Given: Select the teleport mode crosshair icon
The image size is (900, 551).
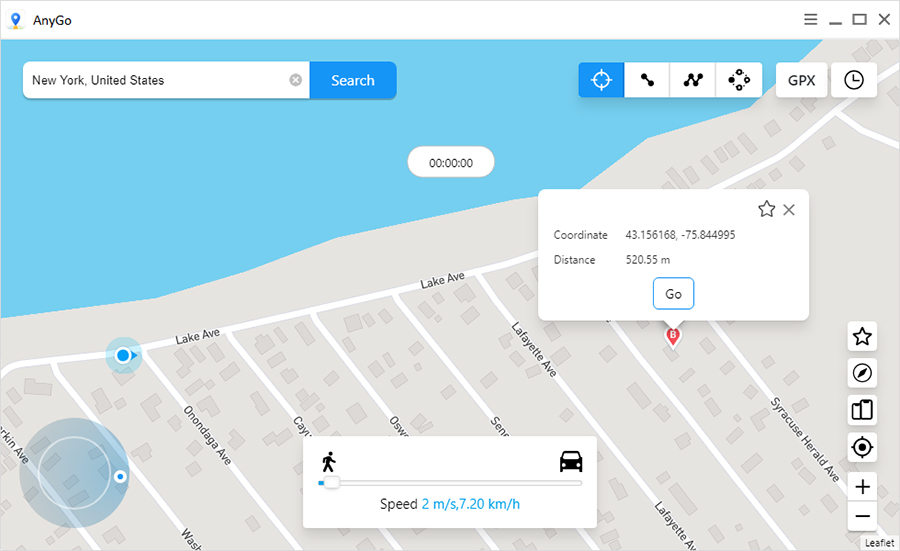Looking at the screenshot, I should 601,80.
